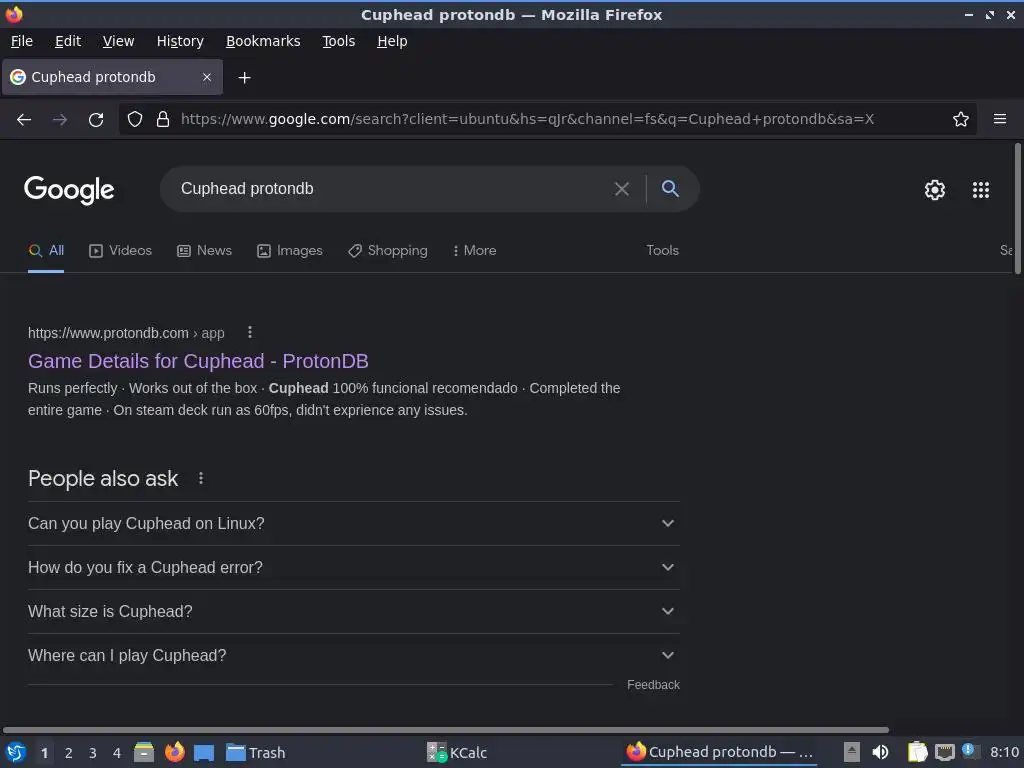Image resolution: width=1024 pixels, height=768 pixels.
Task: Go back with the browser back arrow
Action: (24, 119)
